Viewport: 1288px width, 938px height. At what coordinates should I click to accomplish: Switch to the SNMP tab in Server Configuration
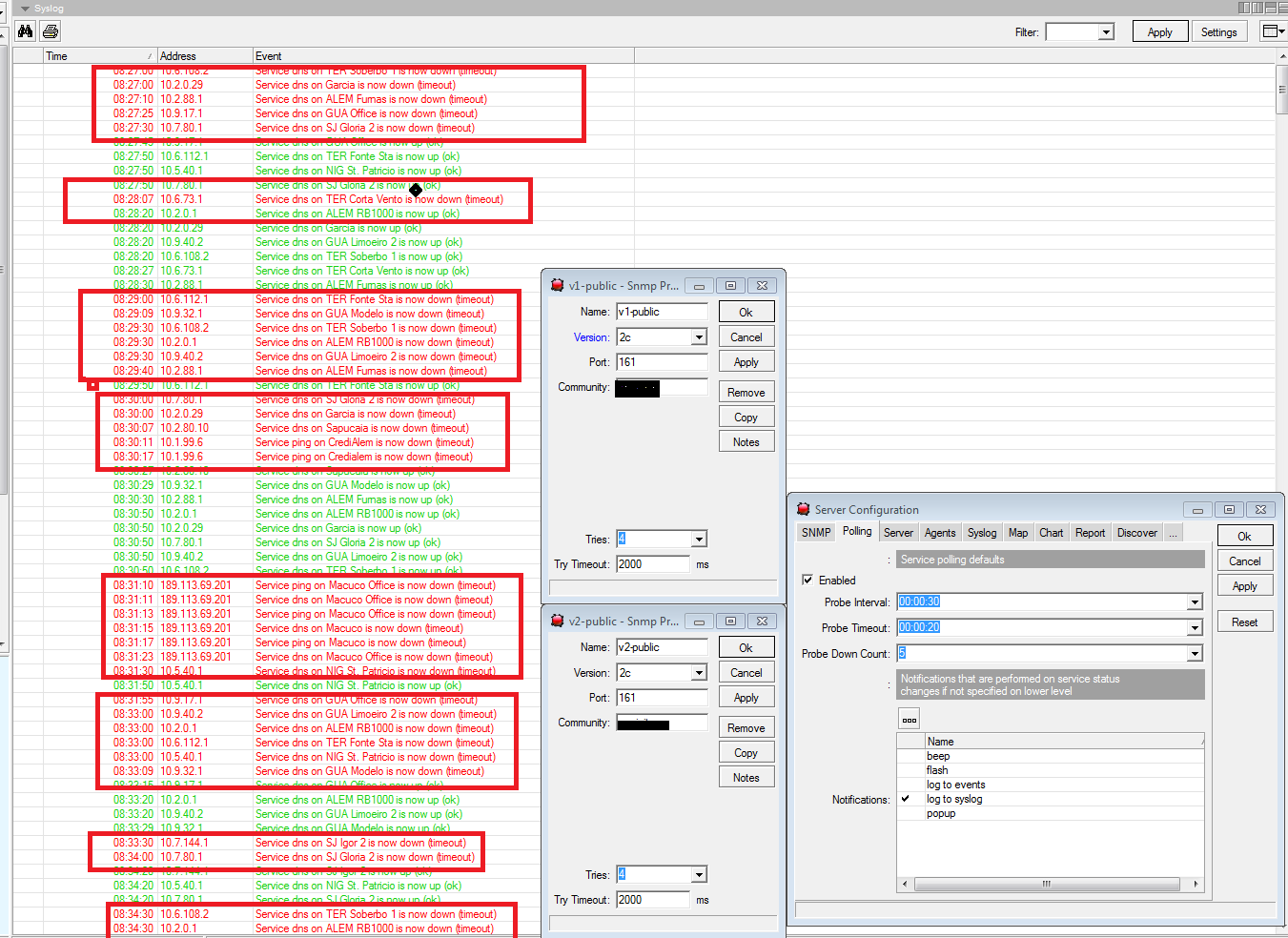tap(815, 533)
